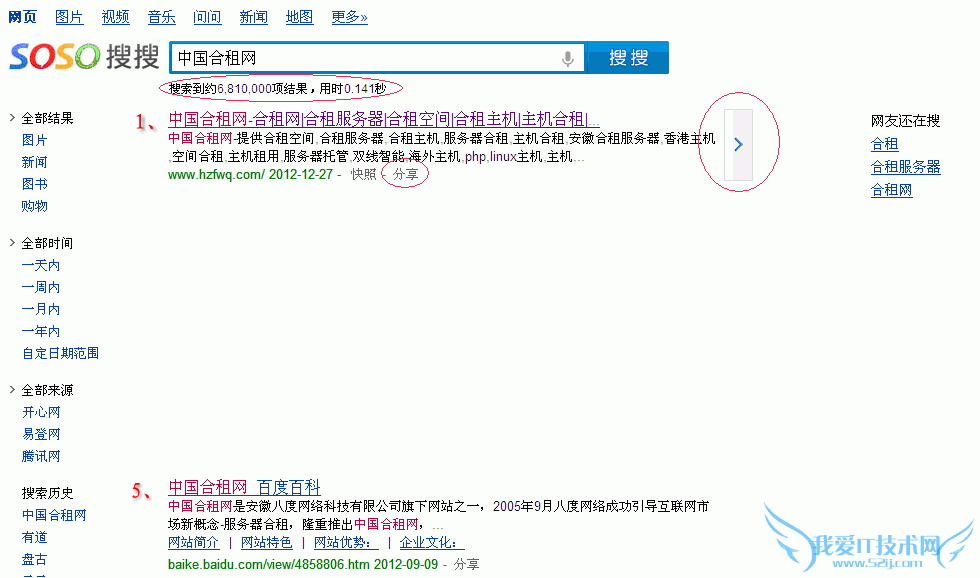Collapse the 全部来源 section arrow
980x578 pixels.
[12, 389]
